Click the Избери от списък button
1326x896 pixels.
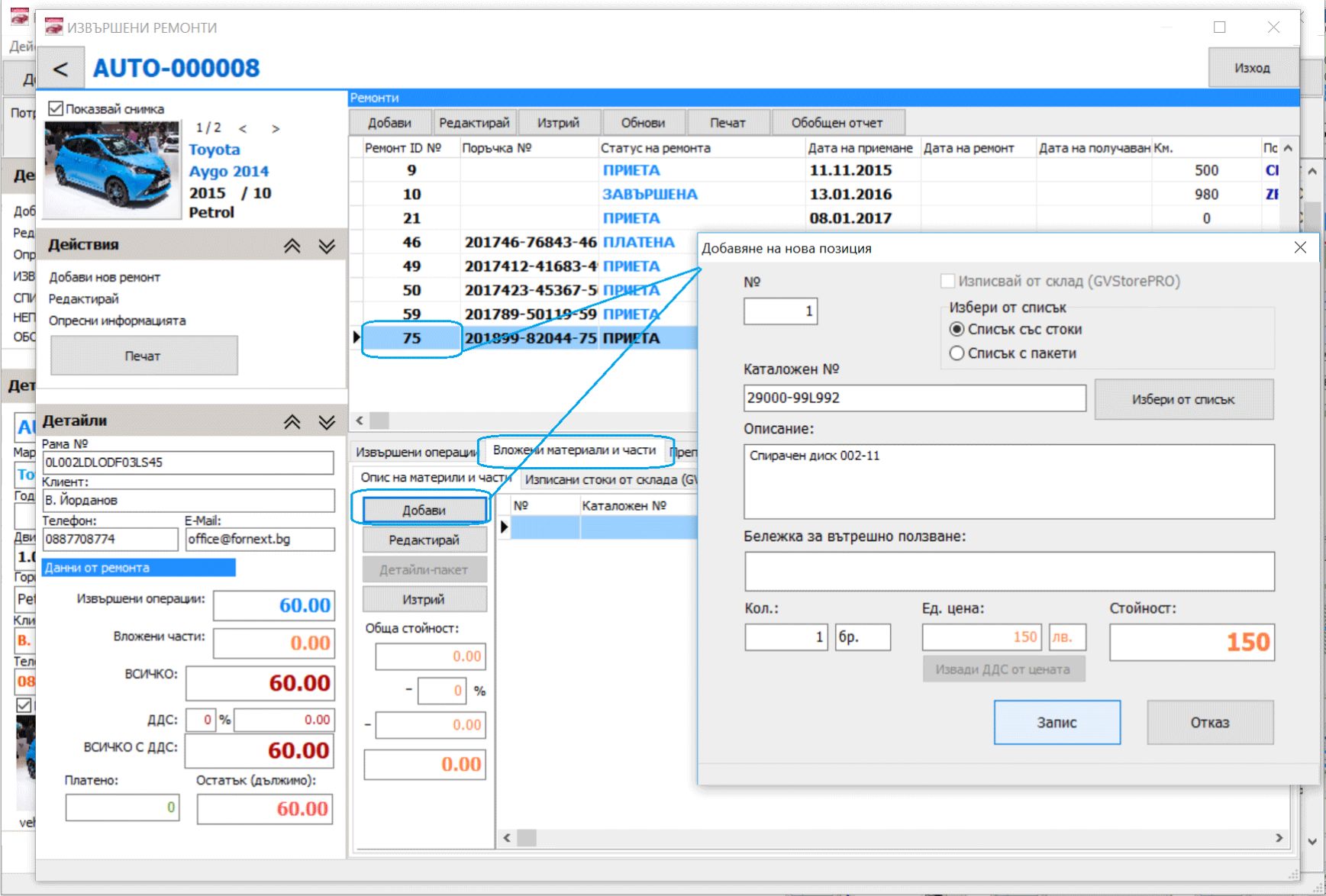point(1184,399)
